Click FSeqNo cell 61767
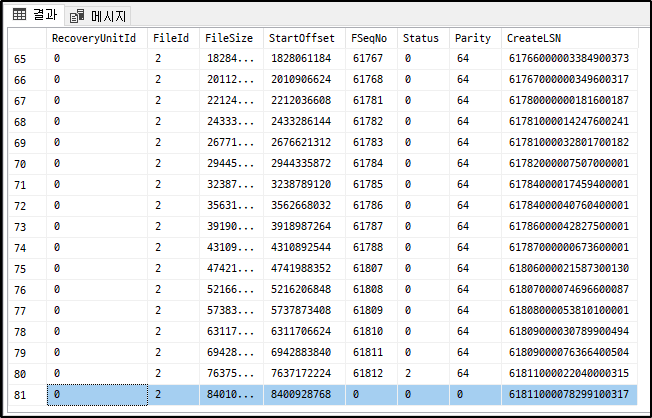 point(371,59)
